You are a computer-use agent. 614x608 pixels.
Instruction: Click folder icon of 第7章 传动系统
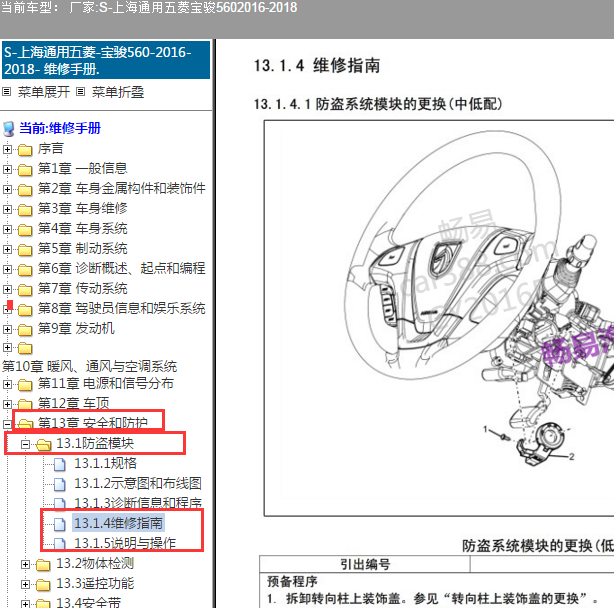click(25, 289)
